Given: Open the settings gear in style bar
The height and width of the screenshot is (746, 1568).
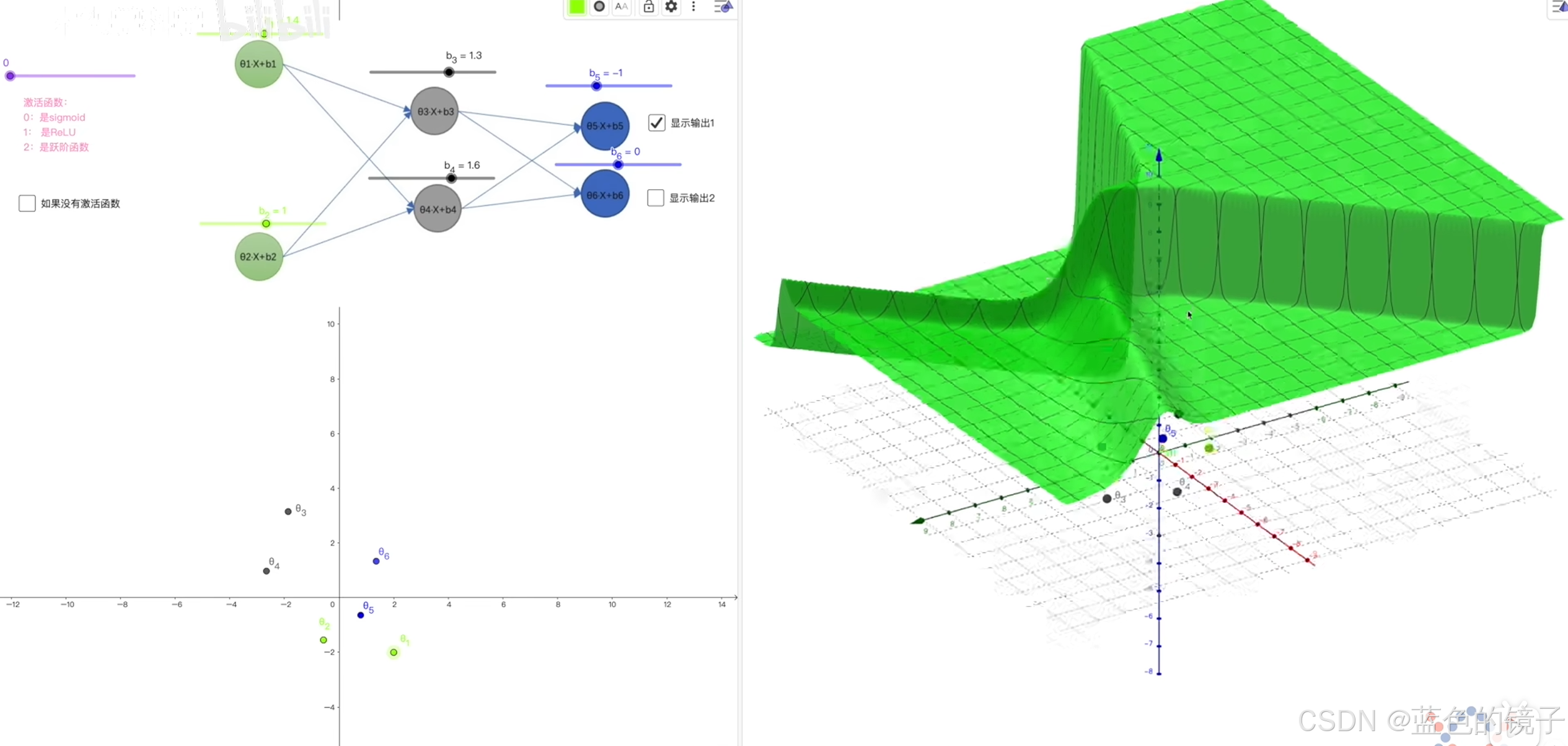Looking at the screenshot, I should 671,7.
